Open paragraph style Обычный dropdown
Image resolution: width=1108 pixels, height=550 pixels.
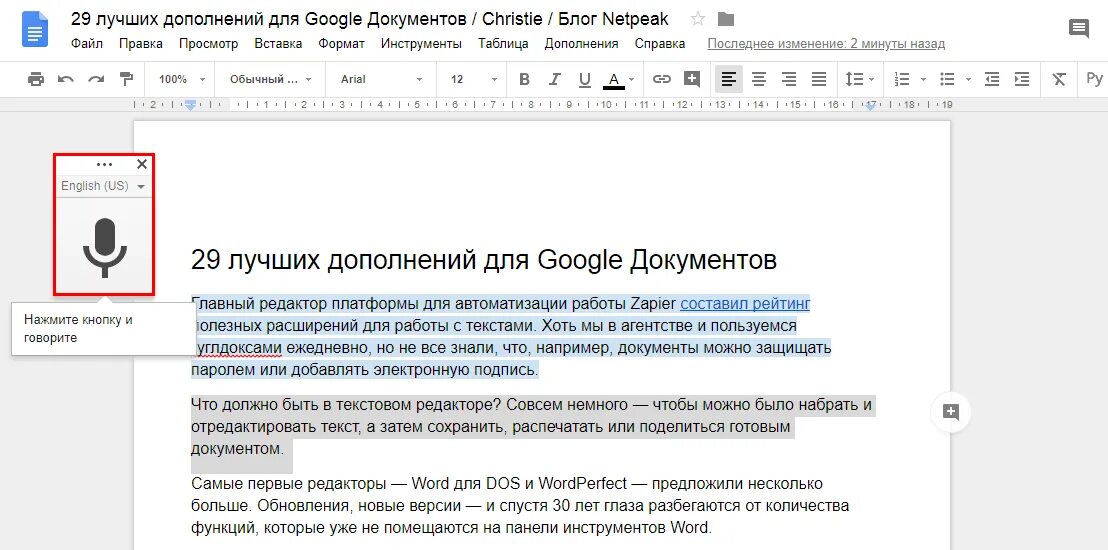point(270,79)
